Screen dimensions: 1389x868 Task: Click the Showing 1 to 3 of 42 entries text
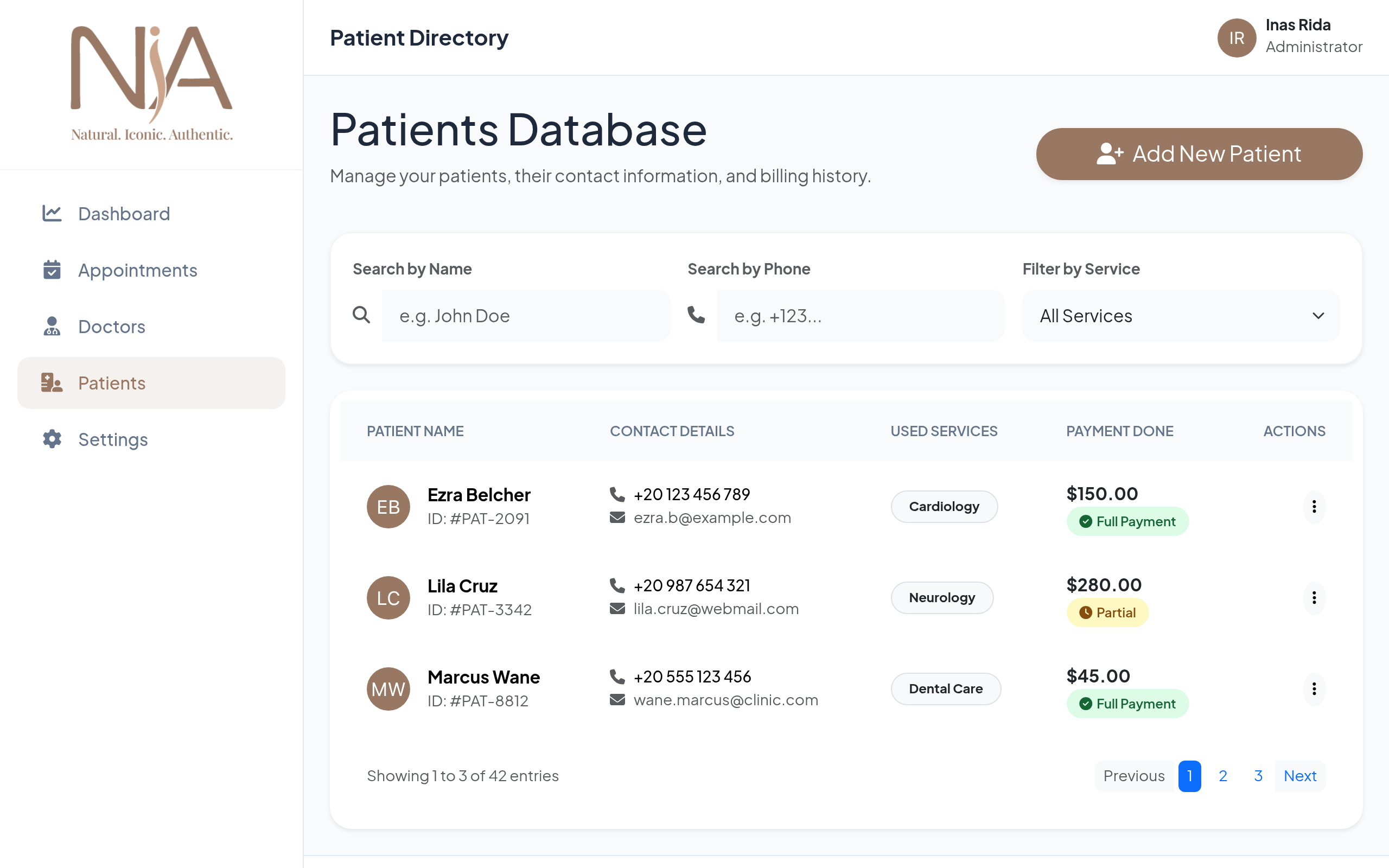[463, 776]
